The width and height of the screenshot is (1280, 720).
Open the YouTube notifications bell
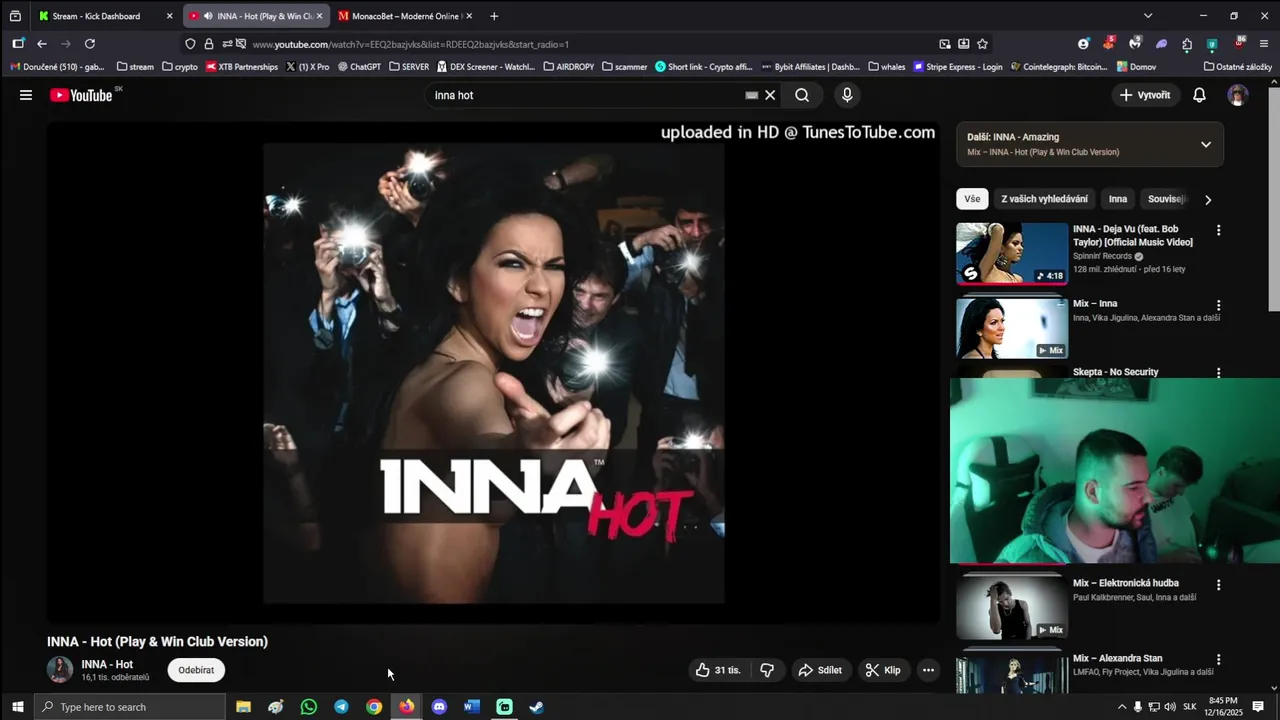pos(1199,95)
